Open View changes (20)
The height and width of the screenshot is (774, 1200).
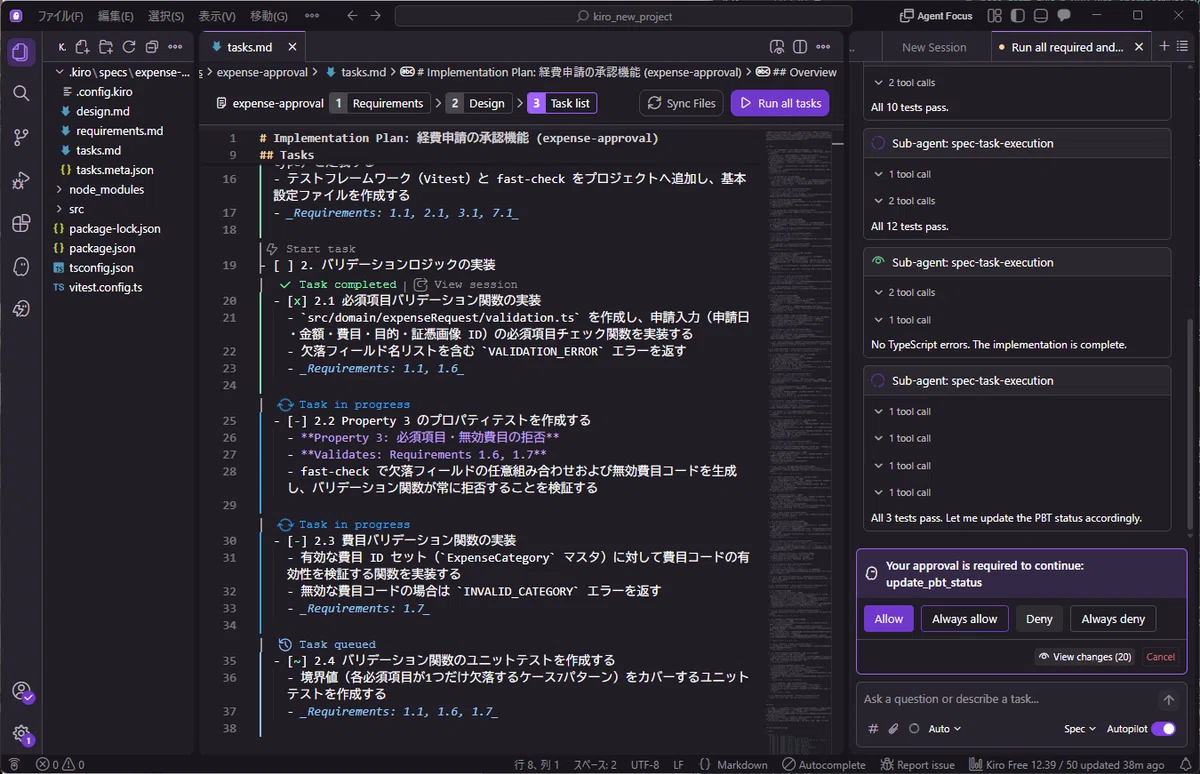pos(1085,657)
